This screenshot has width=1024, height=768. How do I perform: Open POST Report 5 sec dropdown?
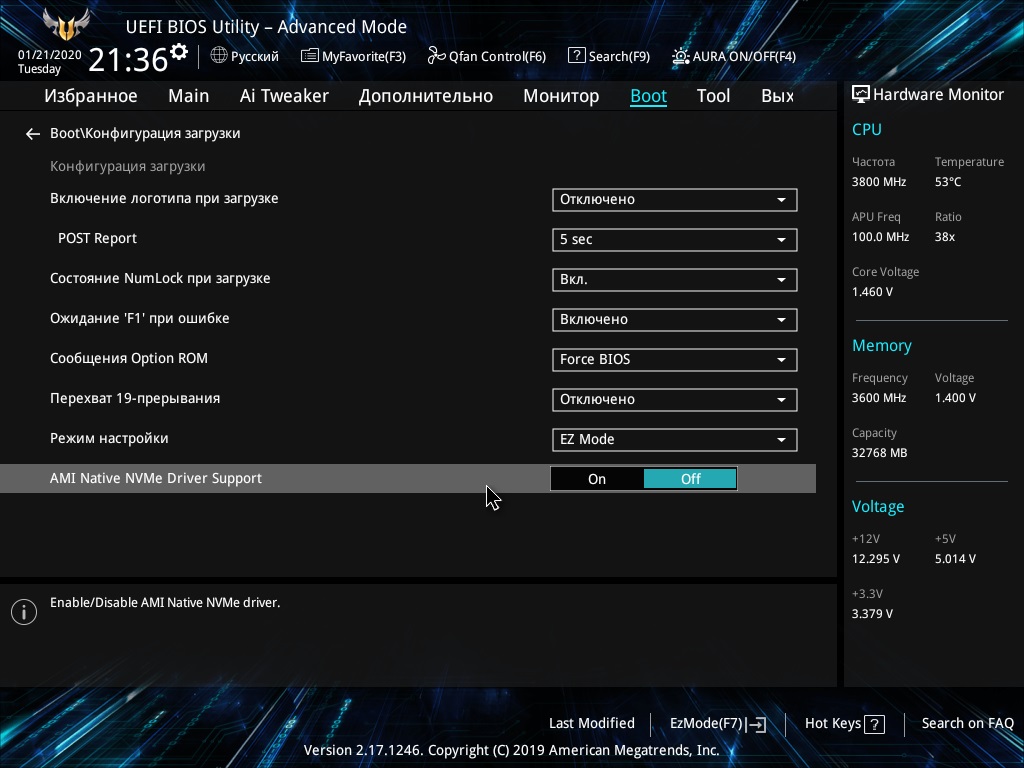(675, 240)
